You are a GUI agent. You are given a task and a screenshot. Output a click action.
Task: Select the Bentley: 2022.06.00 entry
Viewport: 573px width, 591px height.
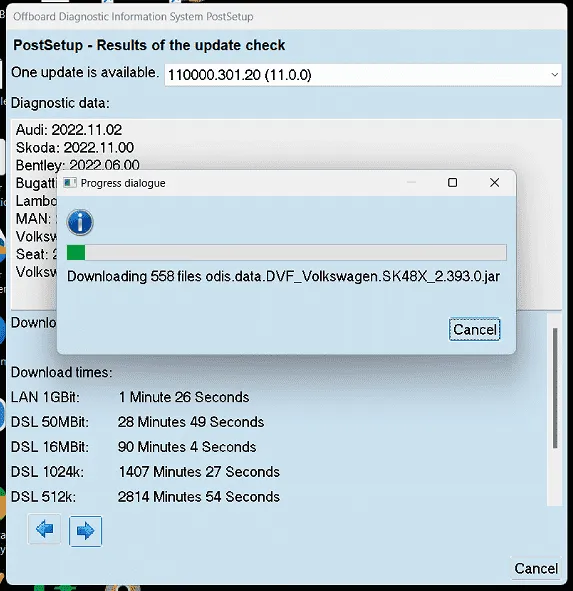coord(78,165)
